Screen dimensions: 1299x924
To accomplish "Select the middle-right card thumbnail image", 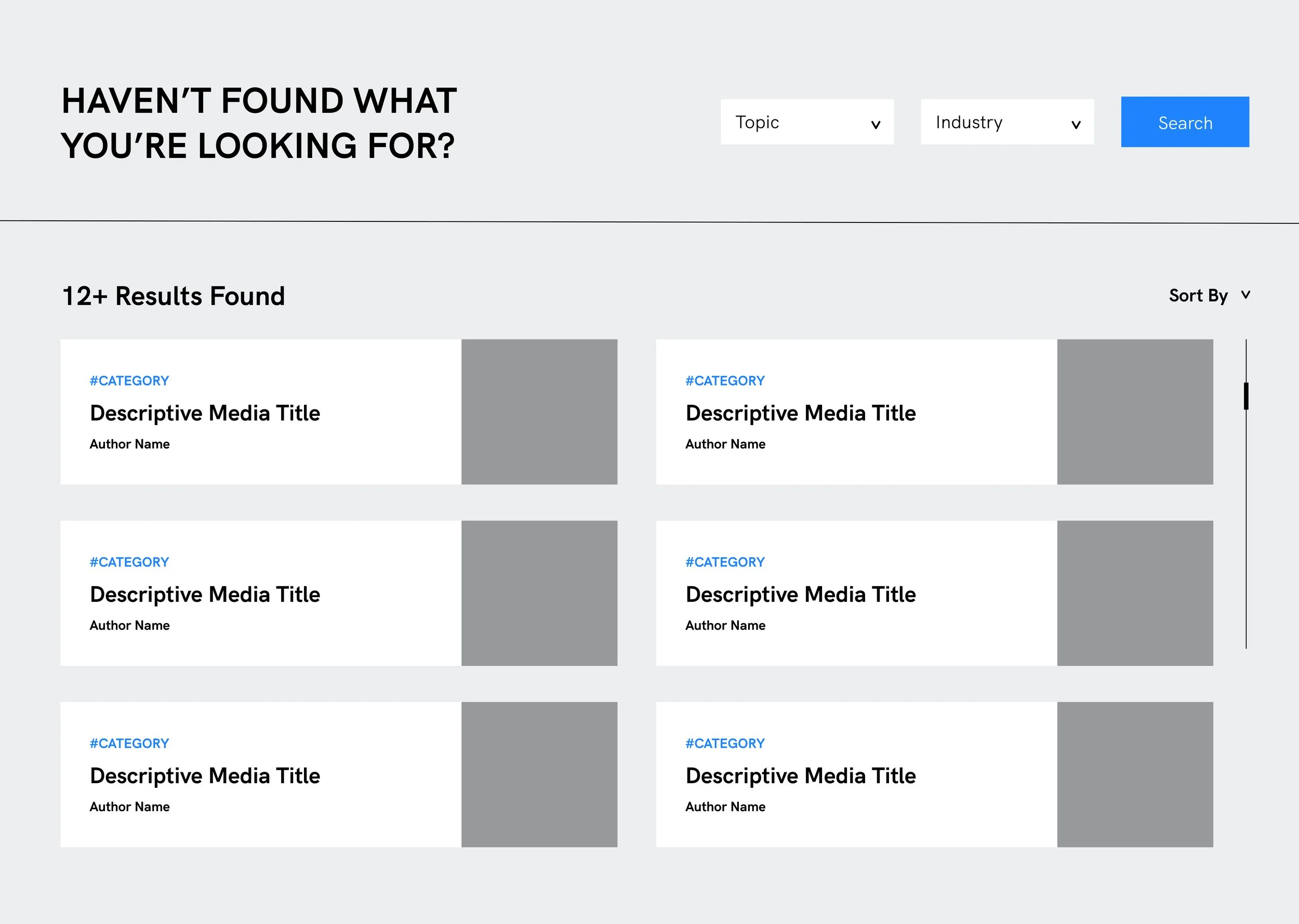I will coord(1135,593).
